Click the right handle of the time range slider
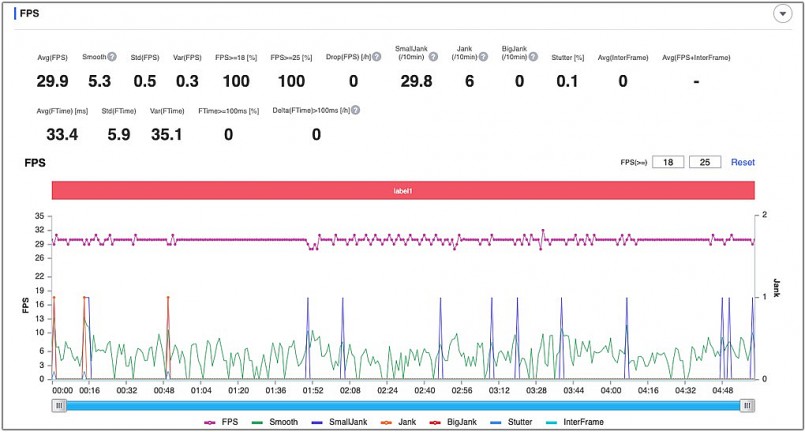 pyautogui.click(x=747, y=405)
